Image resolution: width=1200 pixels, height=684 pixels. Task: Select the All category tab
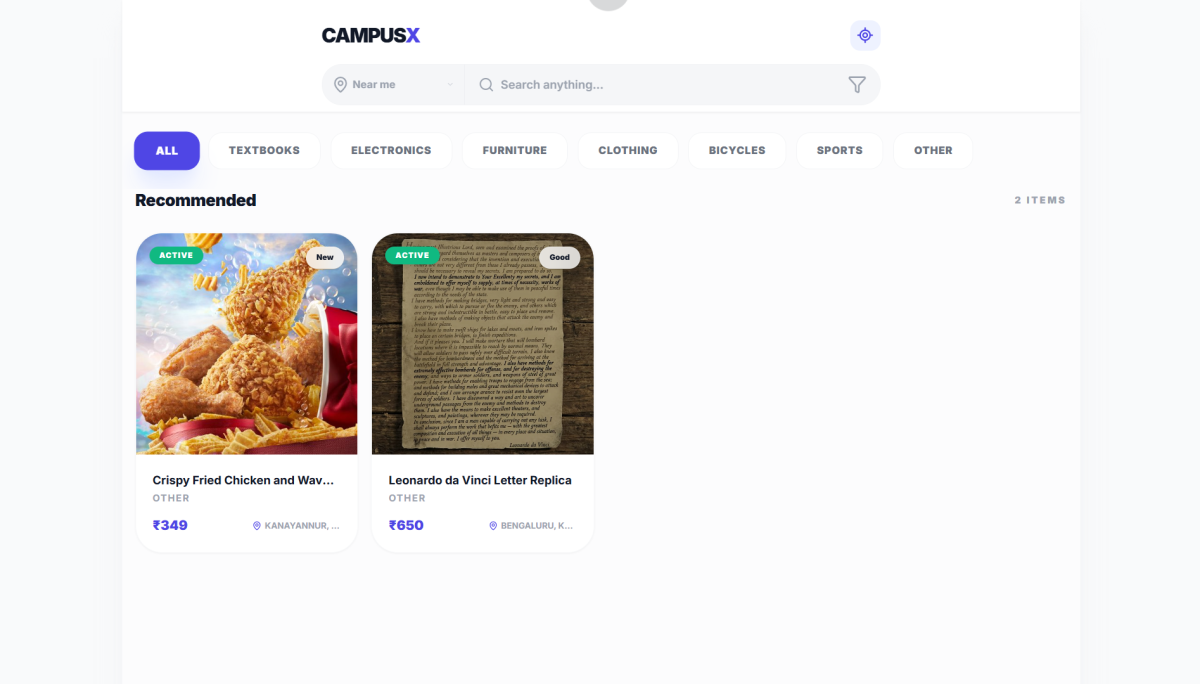coord(167,151)
